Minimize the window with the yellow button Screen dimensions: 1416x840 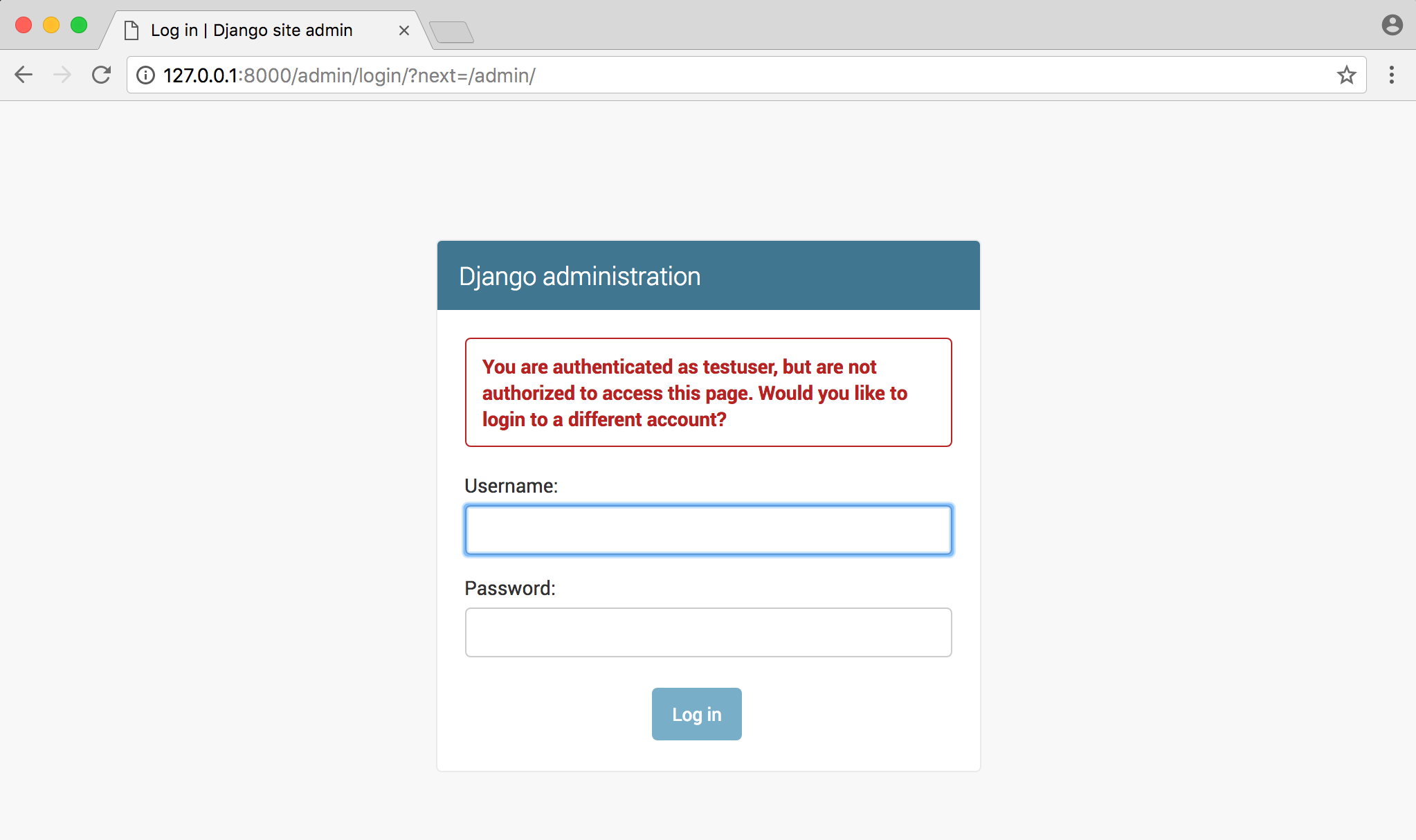point(51,25)
